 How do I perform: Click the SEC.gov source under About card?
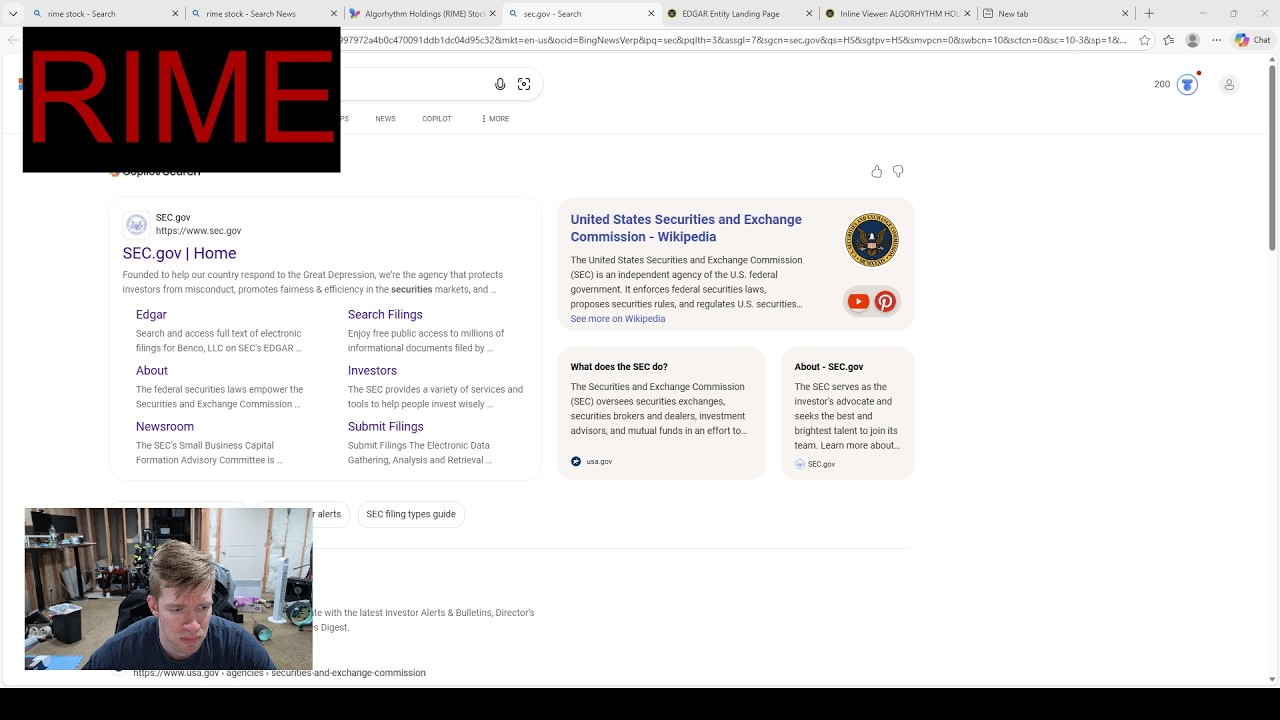point(815,464)
